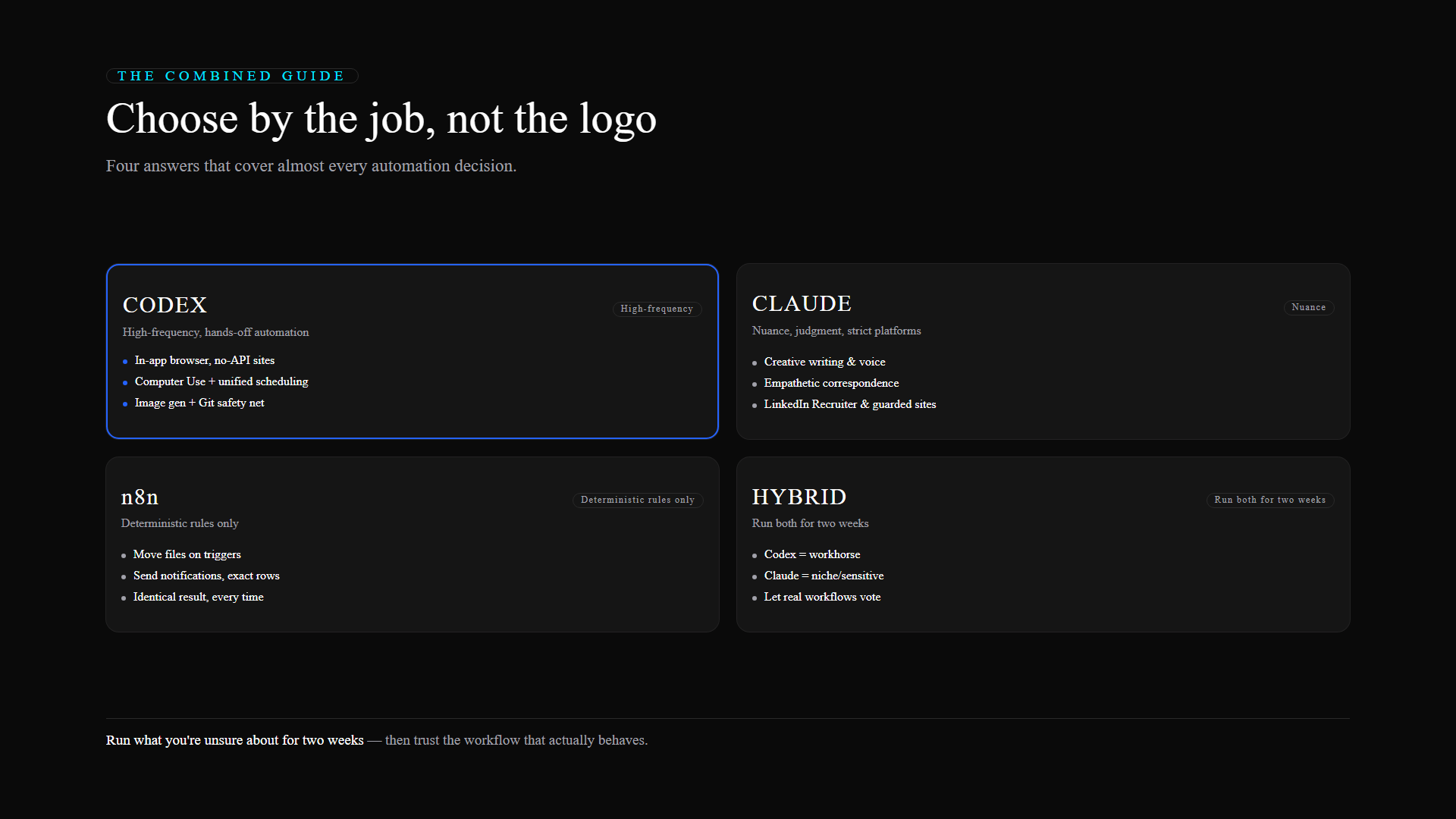Screen dimensions: 1456x819
Task: Select the CODEX card title
Action: (x=165, y=305)
